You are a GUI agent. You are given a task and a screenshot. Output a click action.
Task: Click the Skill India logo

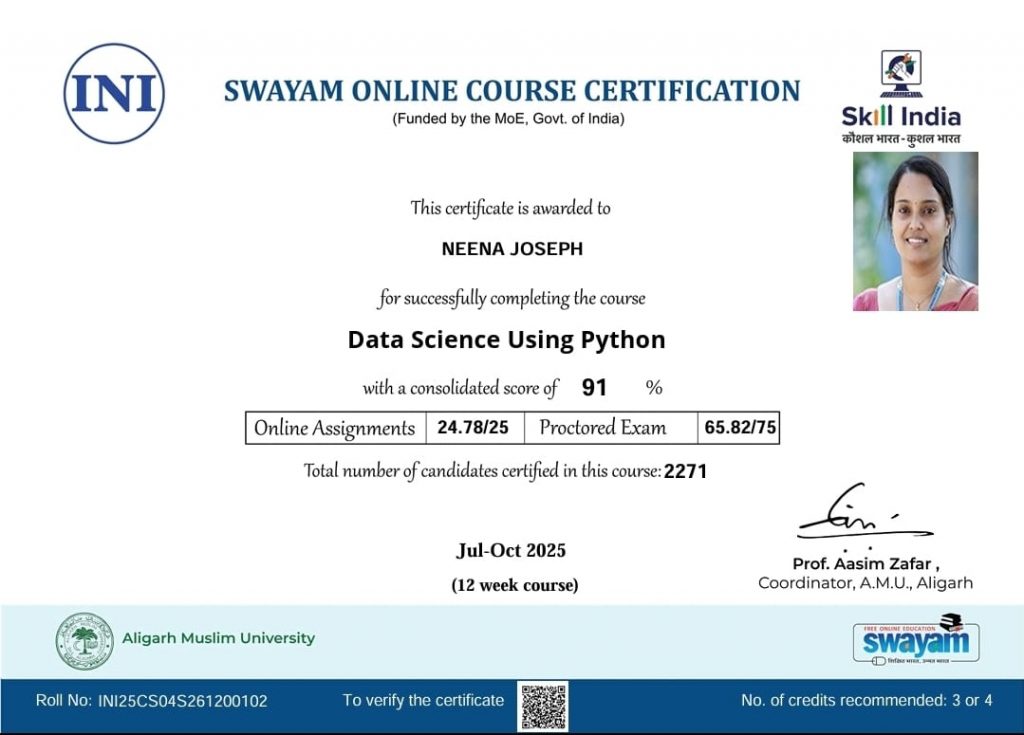(x=901, y=98)
